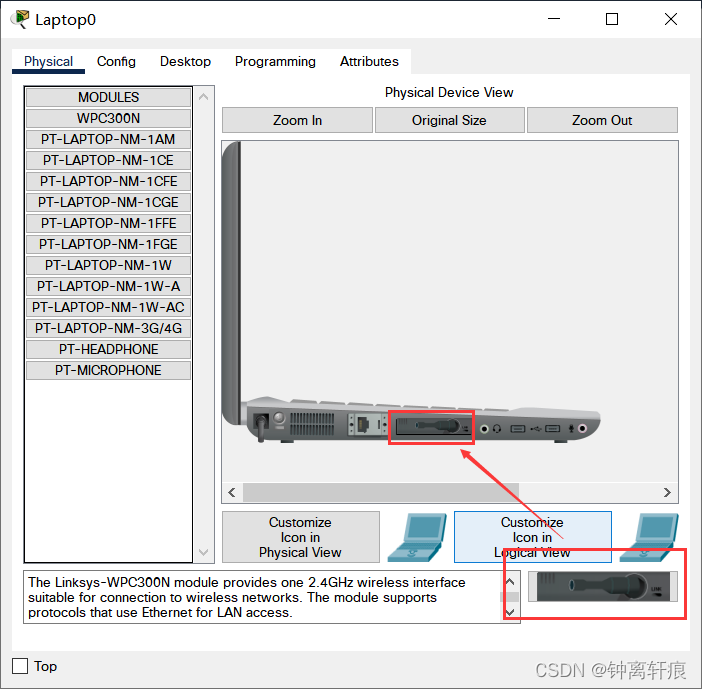
Task: Select the PT-LAPTOP-NM-1CFE module
Action: (x=108, y=181)
